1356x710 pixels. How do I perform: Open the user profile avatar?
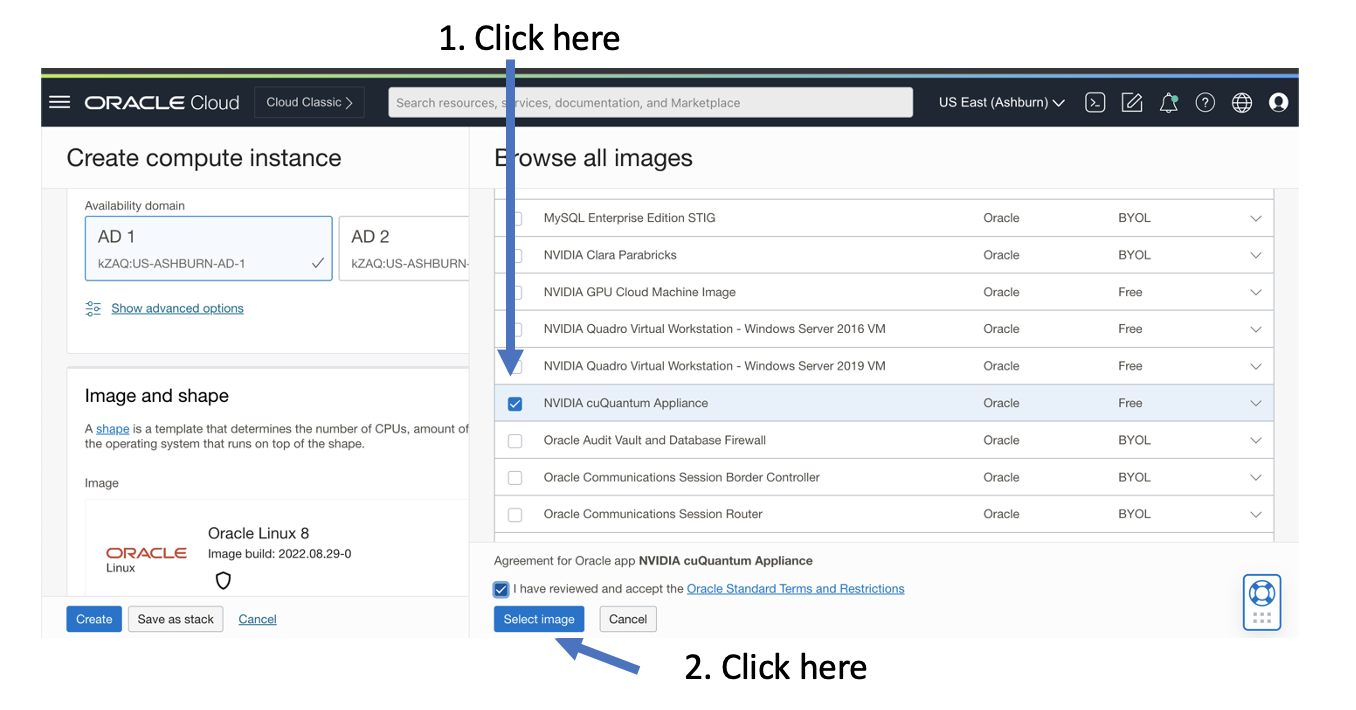click(x=1278, y=102)
